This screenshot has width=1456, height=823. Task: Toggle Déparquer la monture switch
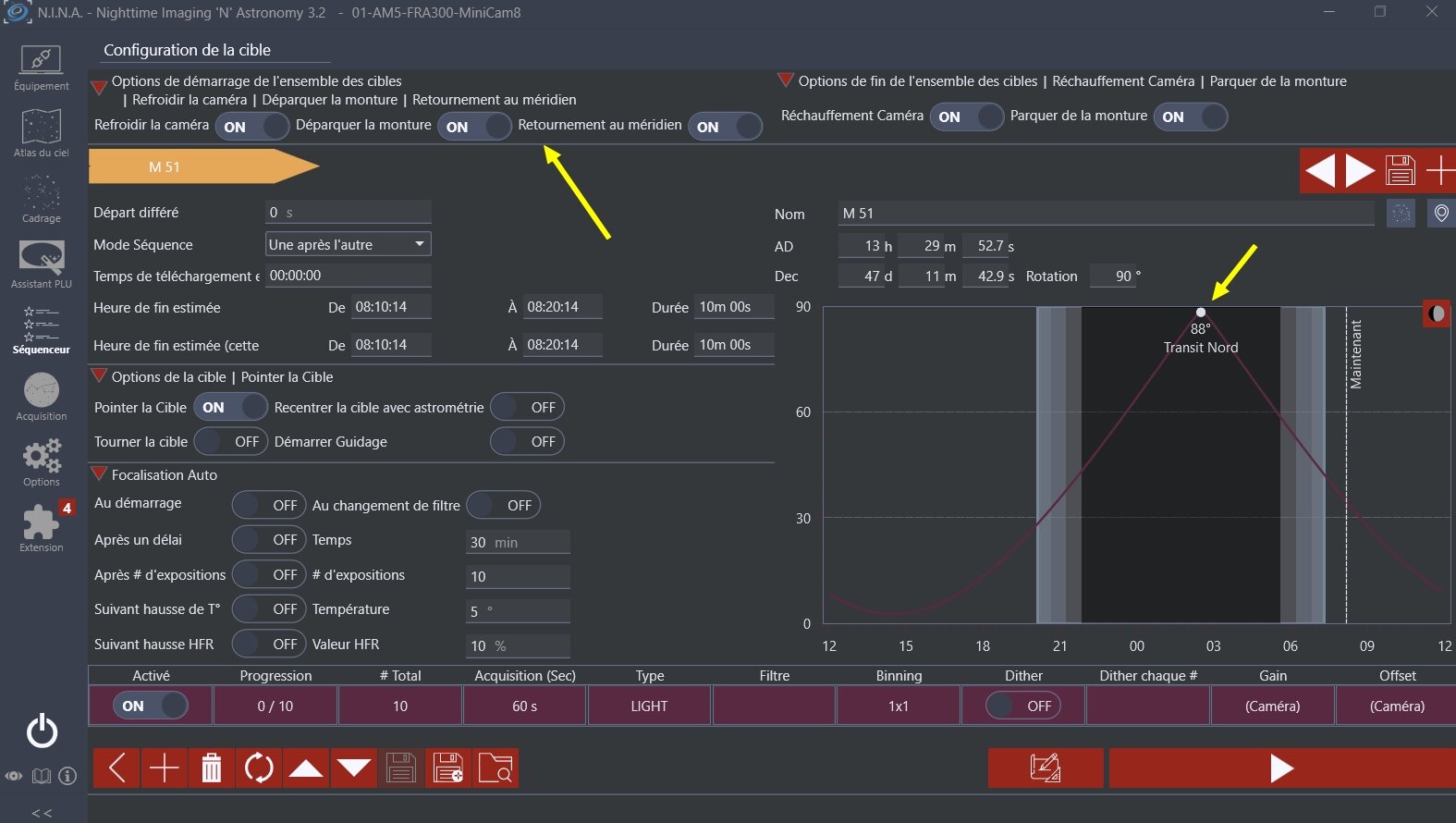[474, 127]
